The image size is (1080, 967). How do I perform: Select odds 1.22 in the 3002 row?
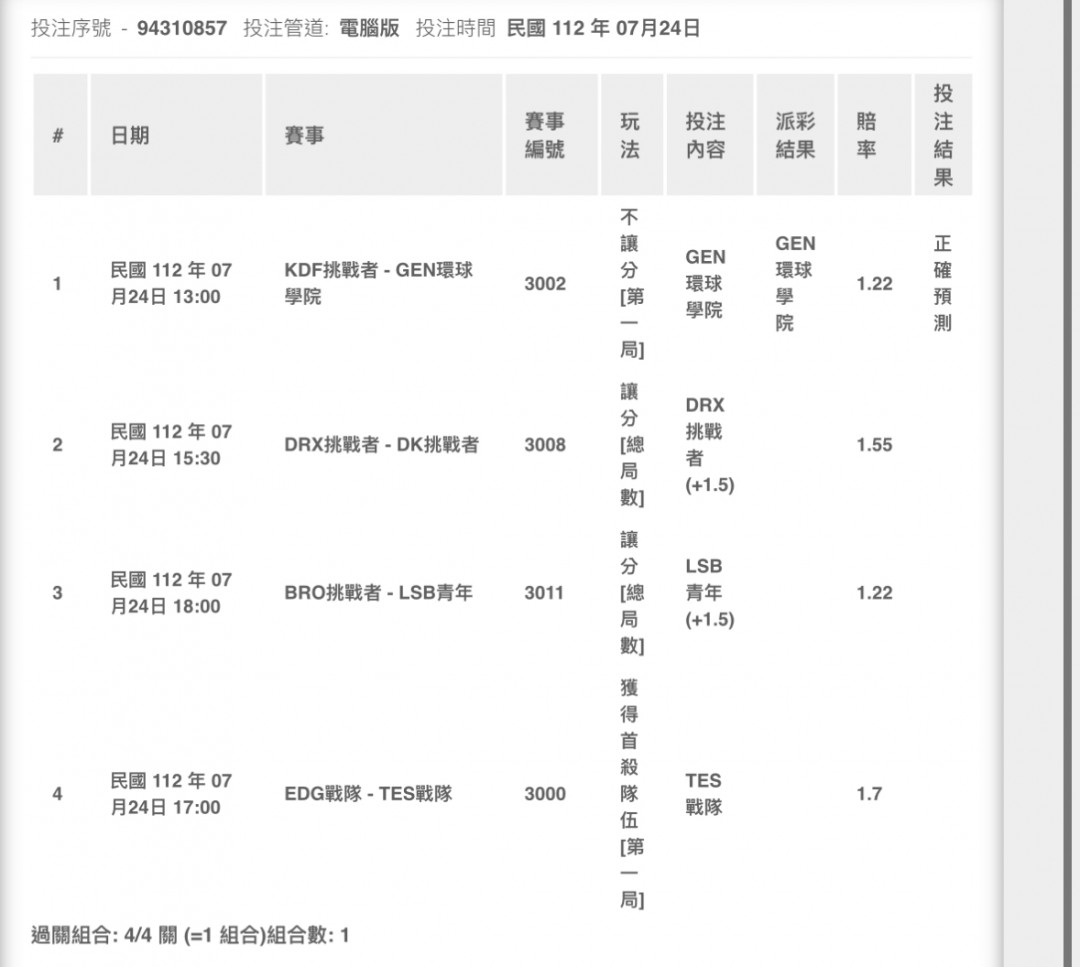pos(874,284)
